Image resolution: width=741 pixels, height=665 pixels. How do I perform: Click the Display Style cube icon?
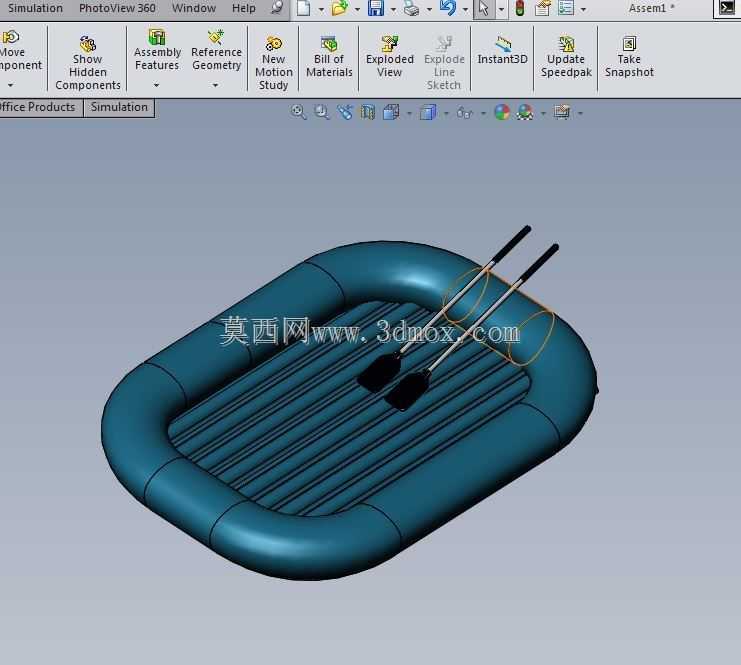pos(428,112)
